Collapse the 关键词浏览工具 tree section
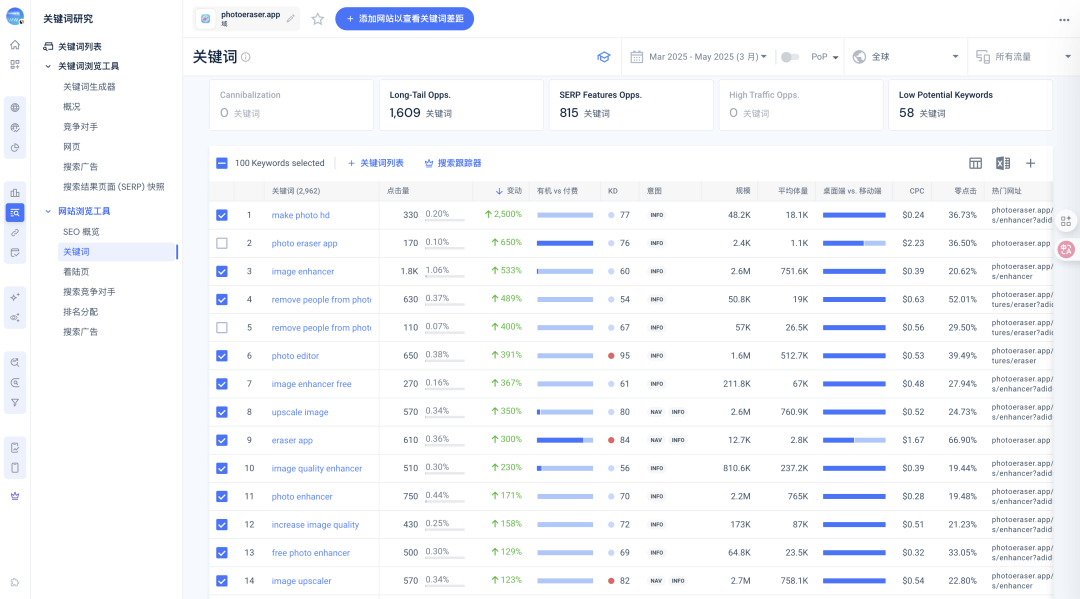Image resolution: width=1080 pixels, height=599 pixels. coord(48,67)
